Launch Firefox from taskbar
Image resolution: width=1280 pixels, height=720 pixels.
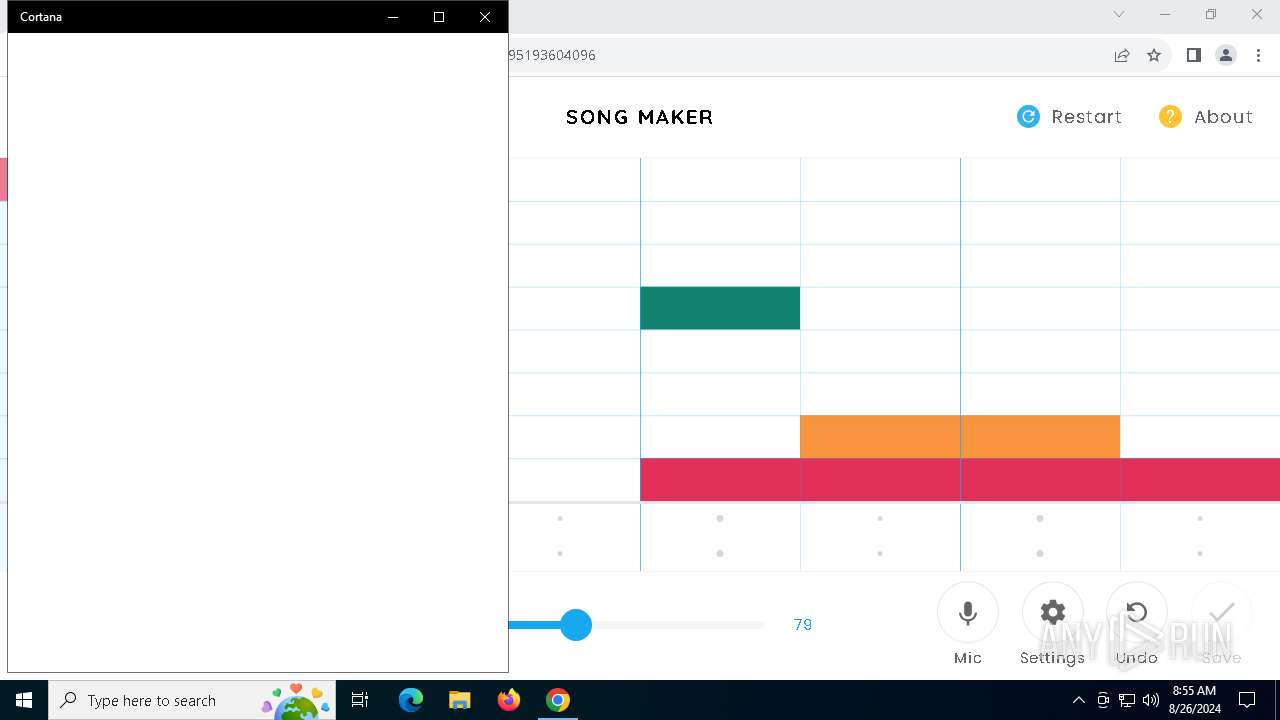click(x=509, y=700)
